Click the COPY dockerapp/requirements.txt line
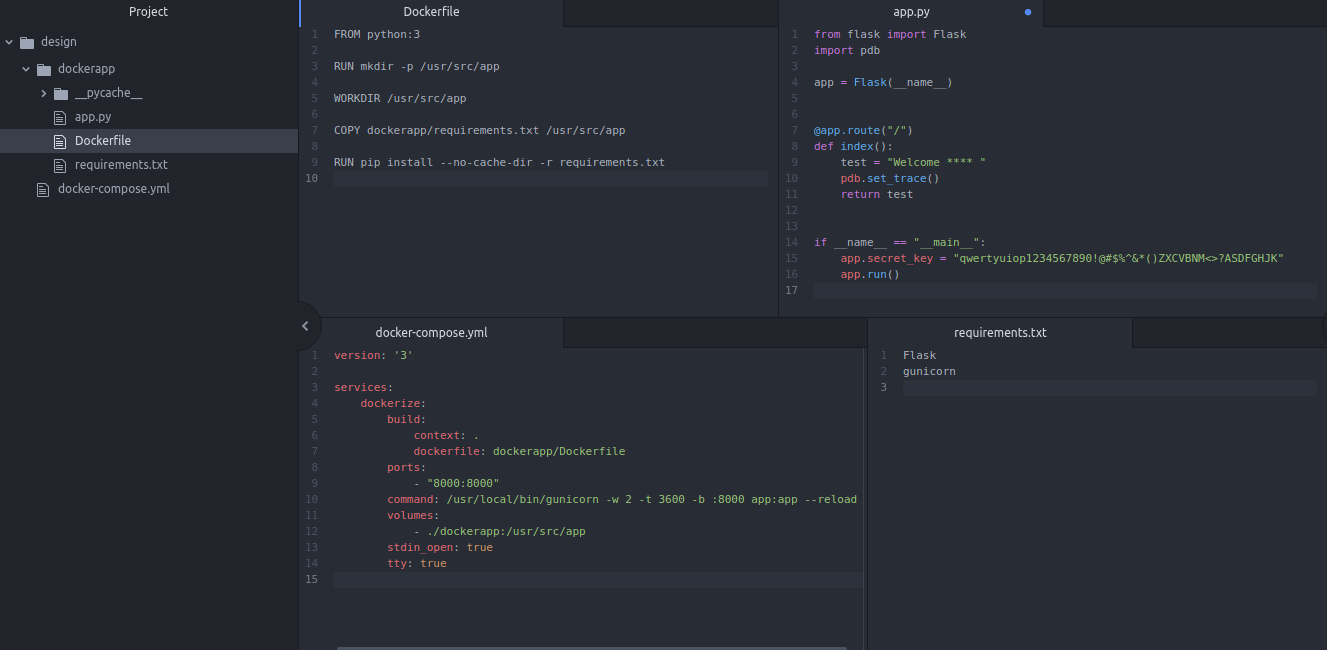 point(480,130)
